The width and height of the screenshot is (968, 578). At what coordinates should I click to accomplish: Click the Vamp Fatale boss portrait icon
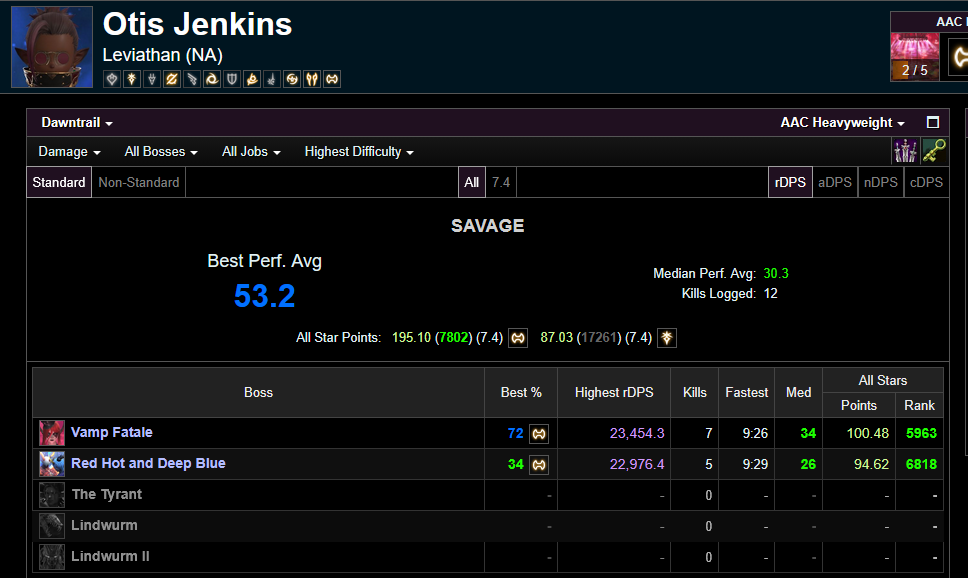[52, 433]
